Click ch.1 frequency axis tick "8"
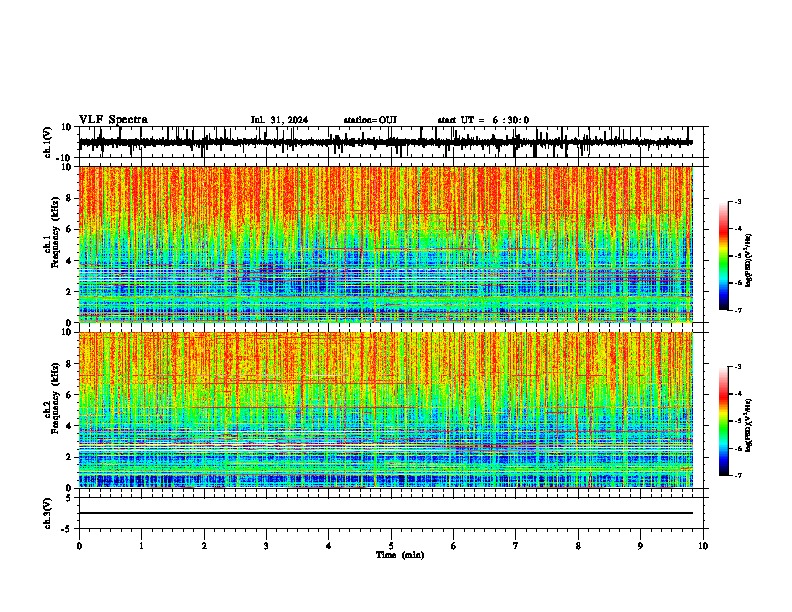The width and height of the screenshot is (792, 612). pos(70,198)
